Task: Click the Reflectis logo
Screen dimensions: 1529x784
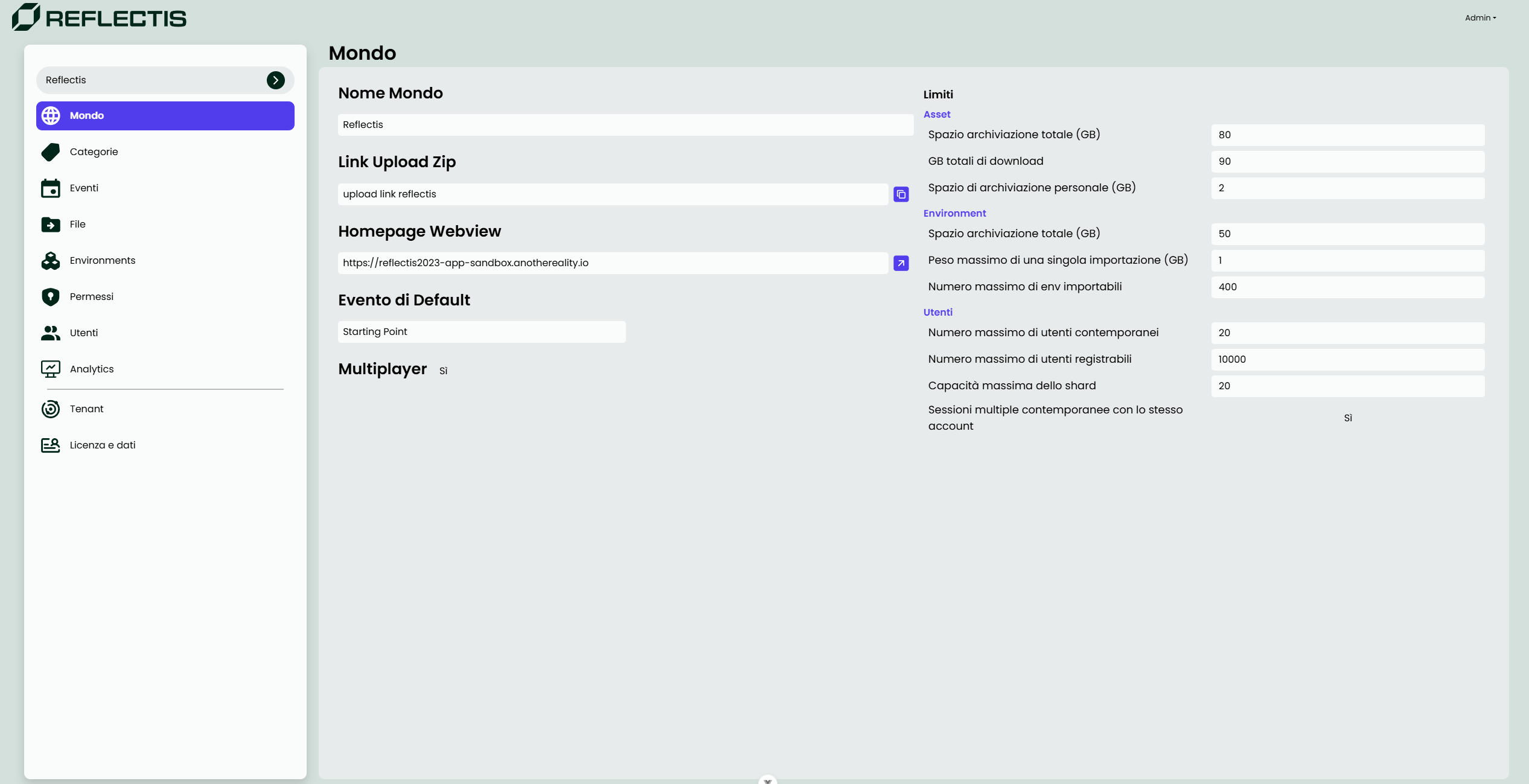Action: click(100, 17)
